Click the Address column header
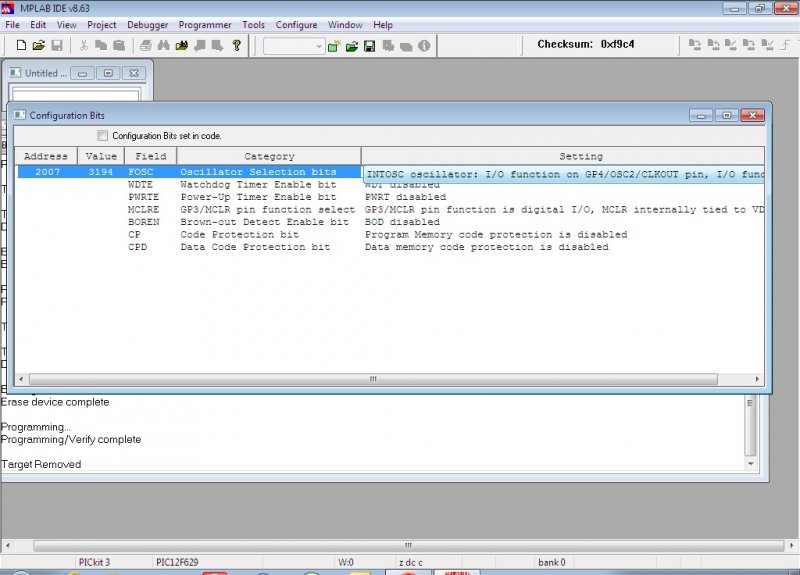 [x=46, y=156]
